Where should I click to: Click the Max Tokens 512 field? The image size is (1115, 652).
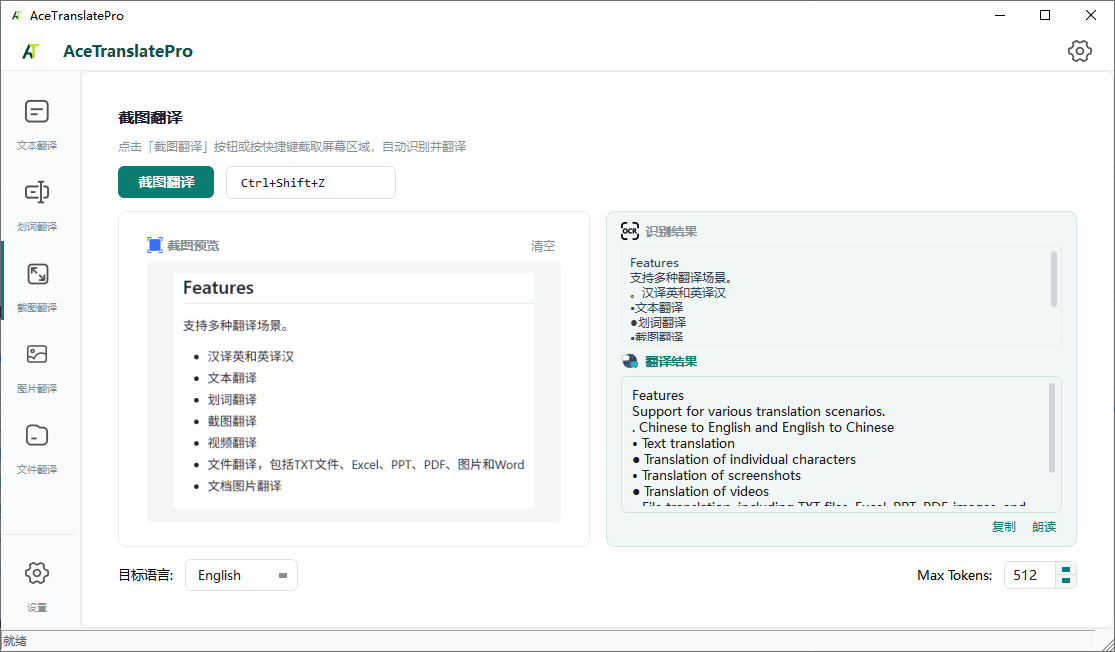(x=1029, y=575)
